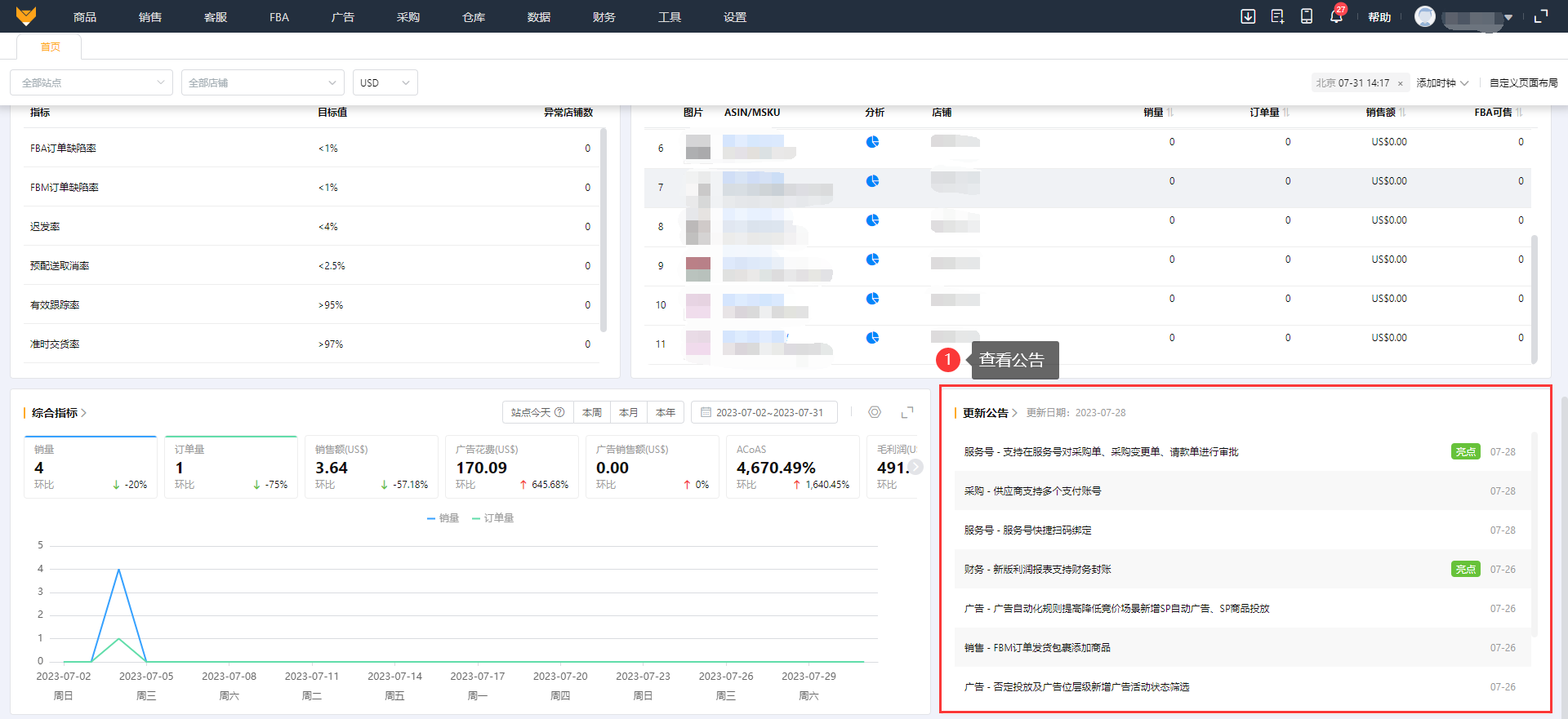Toggle the 销量 metric card
The height and width of the screenshot is (719, 1568).
[91, 467]
